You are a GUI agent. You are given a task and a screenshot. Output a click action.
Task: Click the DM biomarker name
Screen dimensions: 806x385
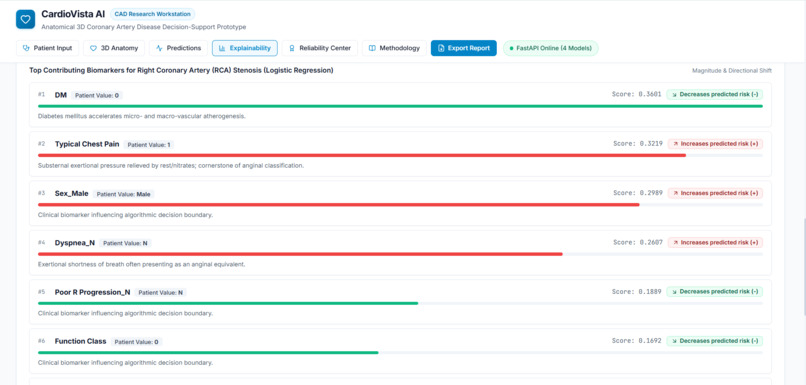[x=61, y=95]
